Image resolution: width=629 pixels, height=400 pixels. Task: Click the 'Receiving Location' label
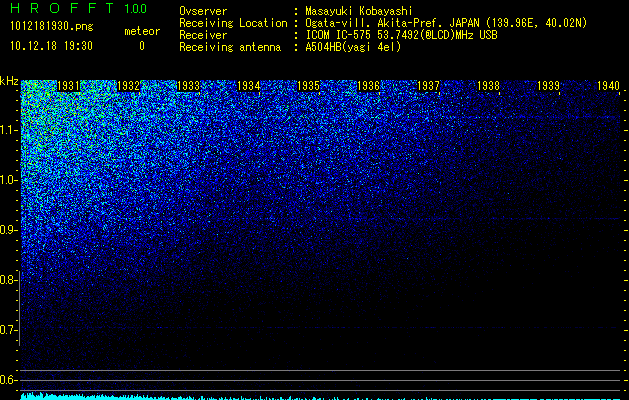click(233, 23)
